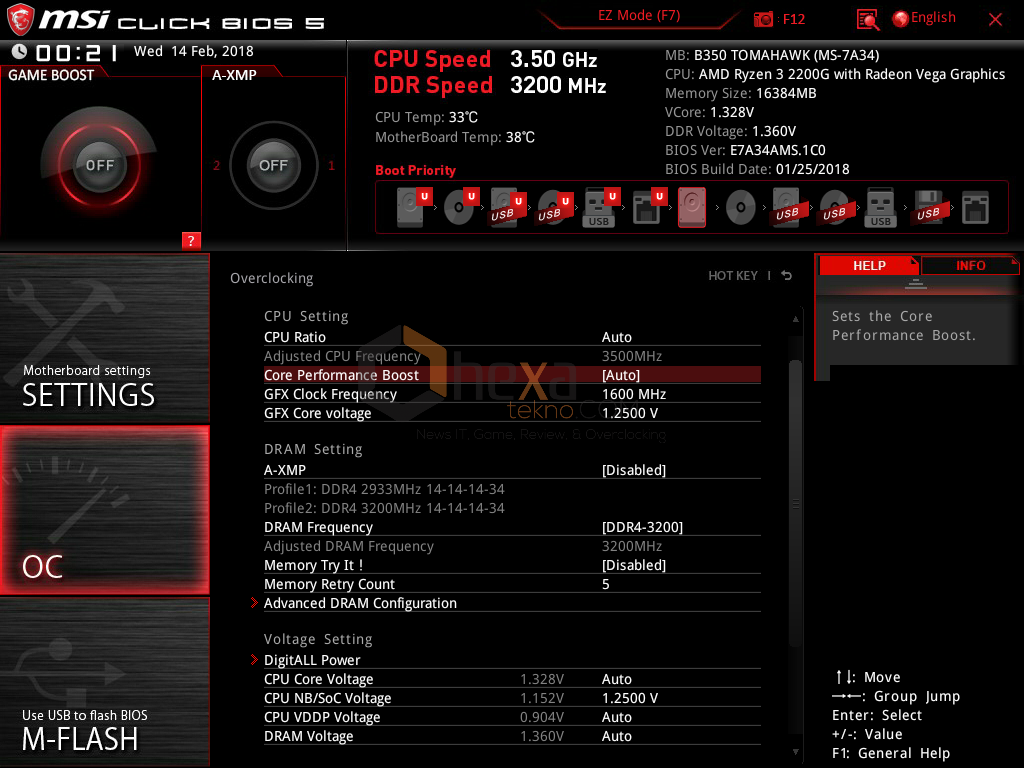Select the UEFI USB hard disk boot icon
The width and height of the screenshot is (1024, 768).
coord(508,208)
